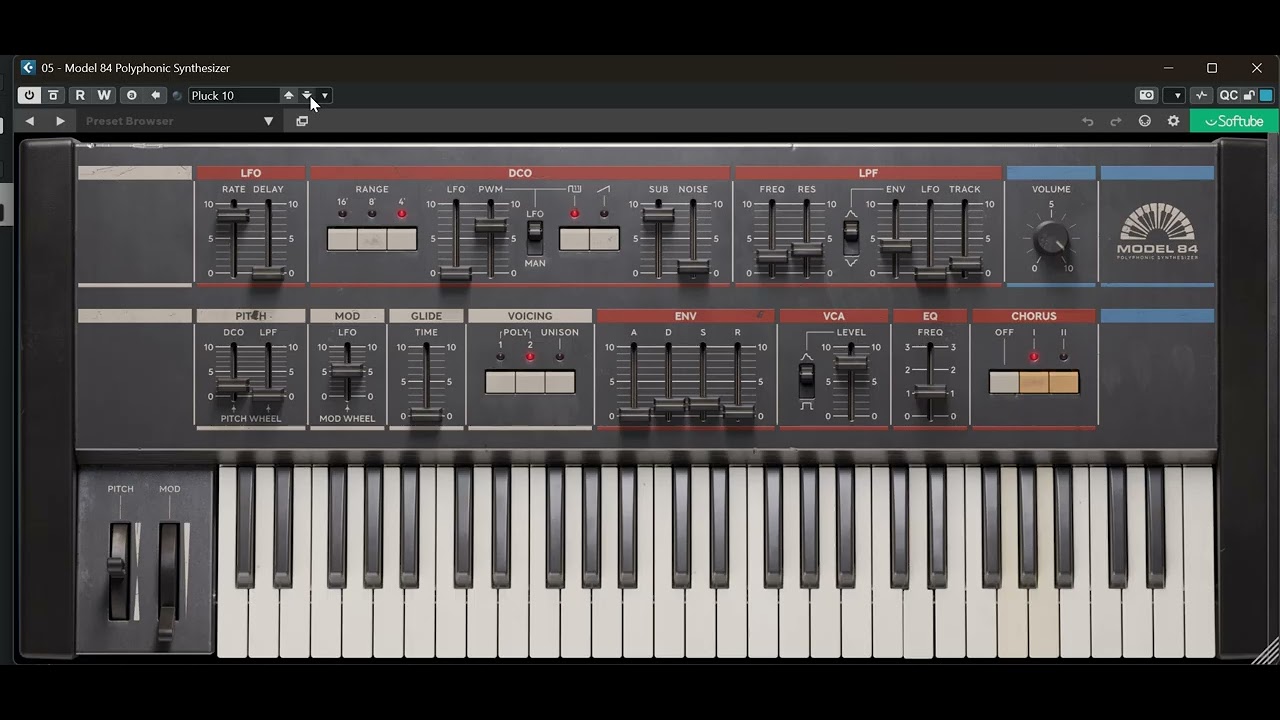1280x720 pixels.
Task: Go to next preset in Preset Browser bar
Action: click(60, 121)
